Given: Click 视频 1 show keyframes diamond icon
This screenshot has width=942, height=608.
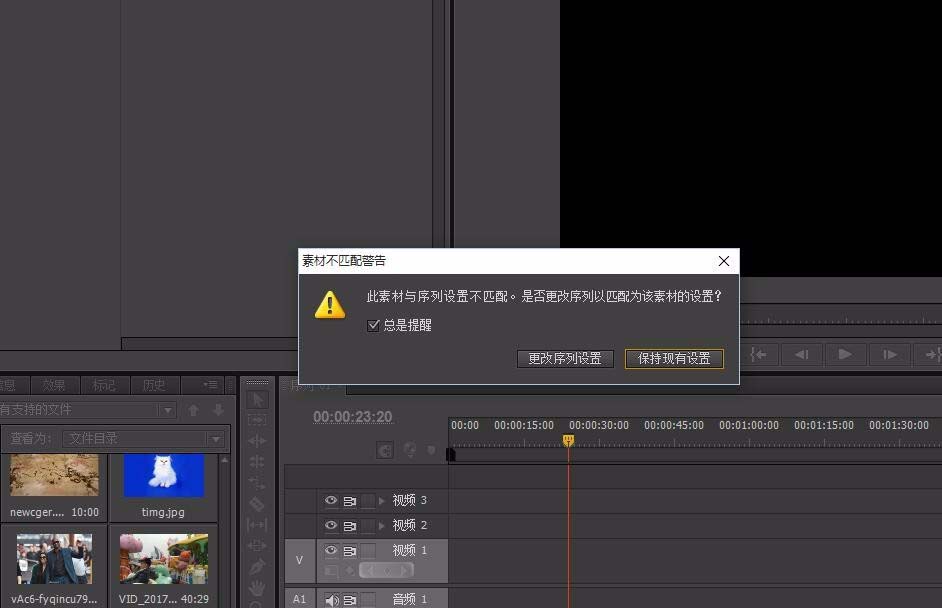Looking at the screenshot, I should coord(350,570).
